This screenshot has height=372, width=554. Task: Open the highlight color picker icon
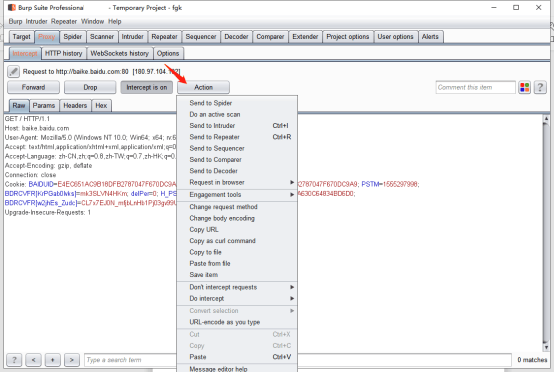click(x=525, y=87)
